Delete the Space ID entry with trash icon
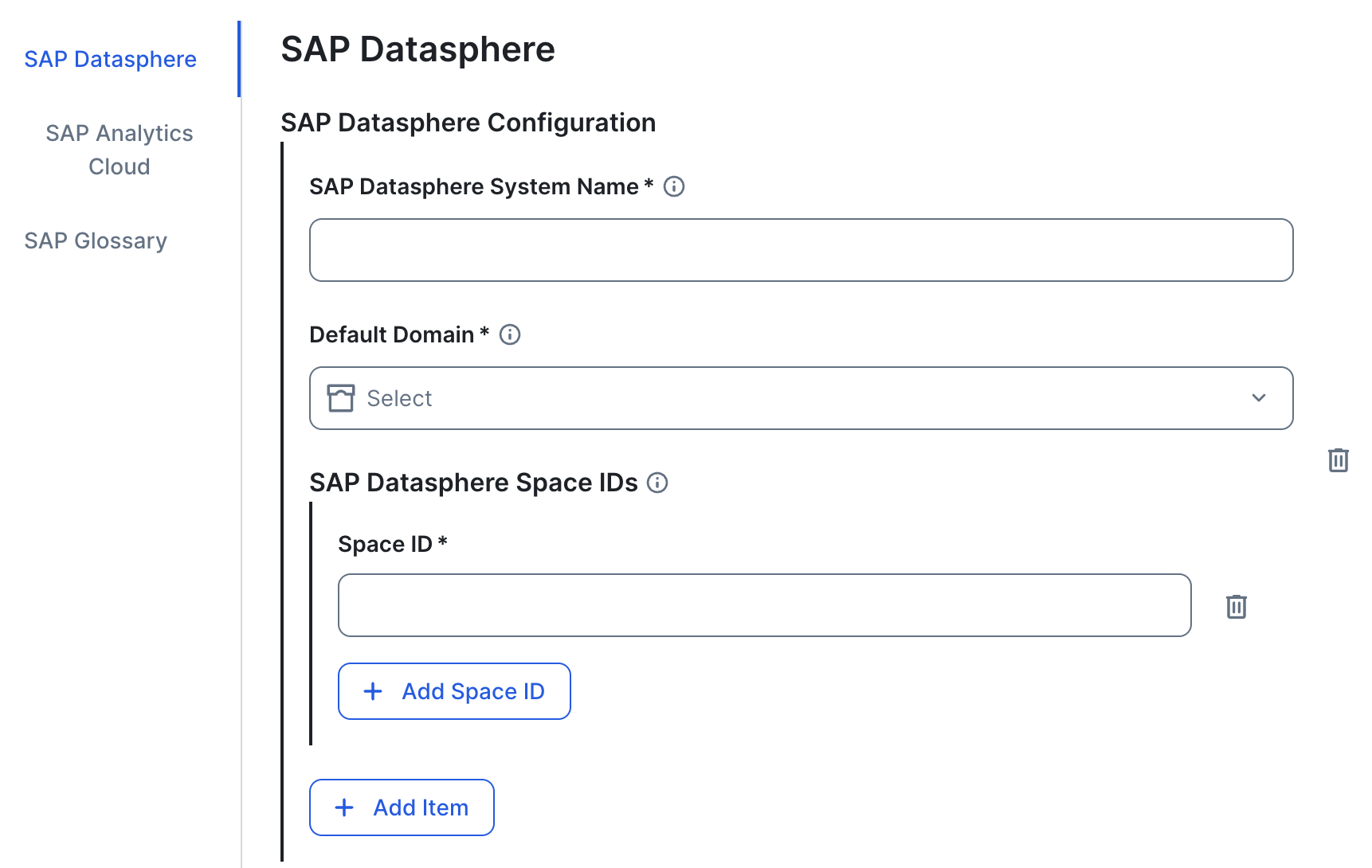 click(x=1236, y=606)
